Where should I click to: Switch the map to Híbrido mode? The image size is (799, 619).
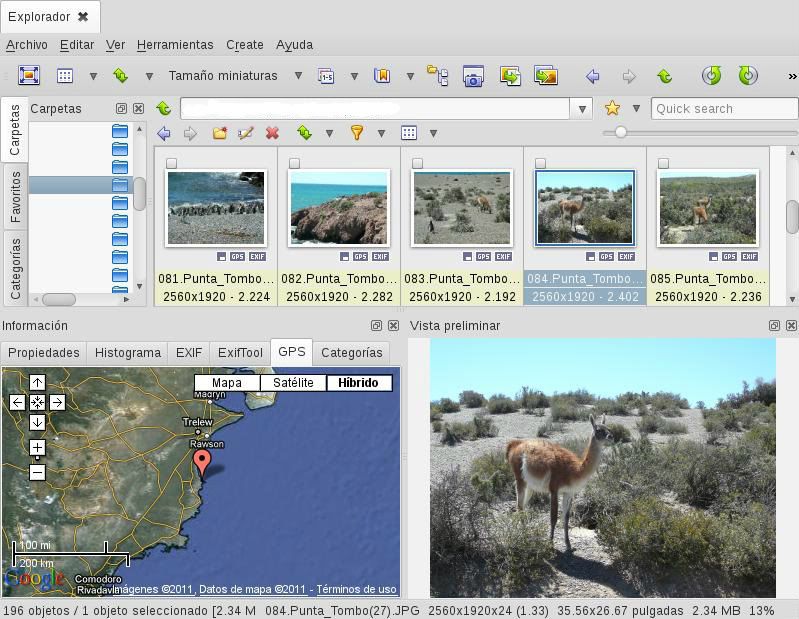[x=359, y=383]
